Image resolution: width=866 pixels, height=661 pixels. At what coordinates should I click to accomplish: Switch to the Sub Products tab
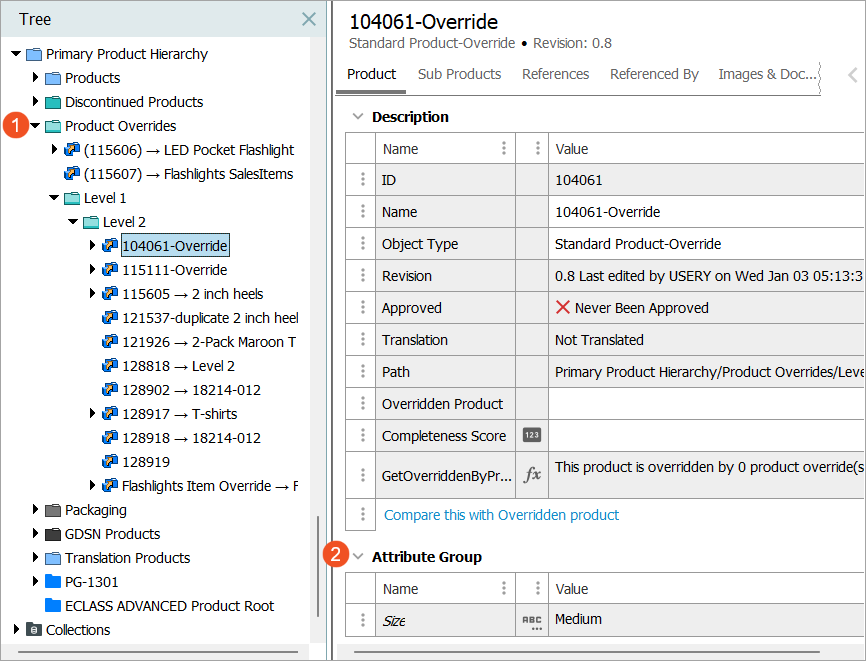pos(459,74)
